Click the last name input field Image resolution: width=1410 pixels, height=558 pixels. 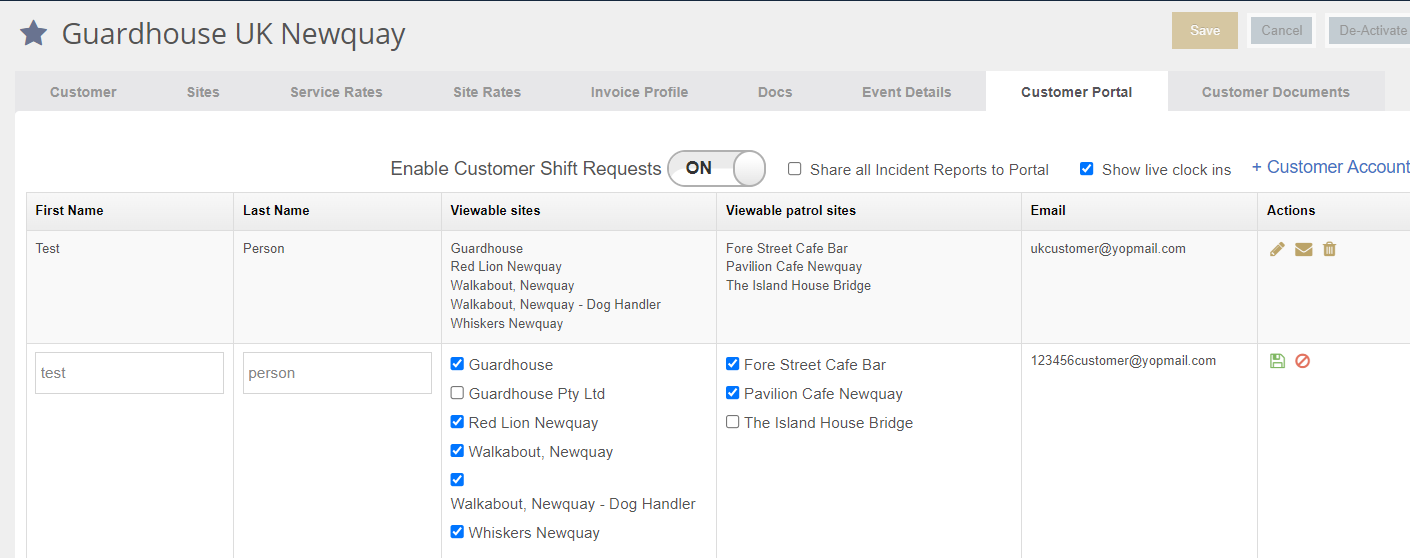[337, 373]
